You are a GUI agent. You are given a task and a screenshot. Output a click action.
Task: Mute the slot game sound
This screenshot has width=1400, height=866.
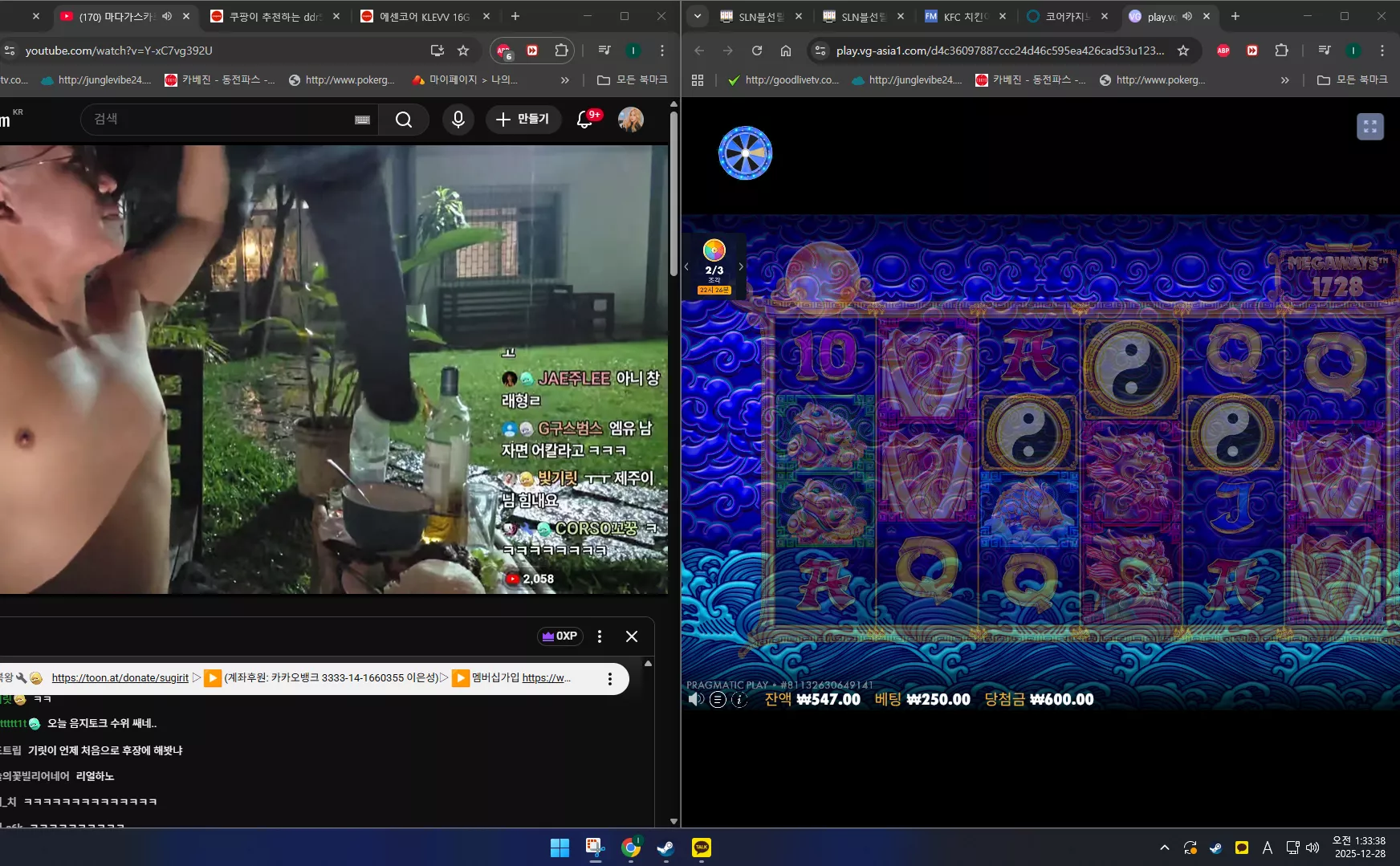point(696,699)
